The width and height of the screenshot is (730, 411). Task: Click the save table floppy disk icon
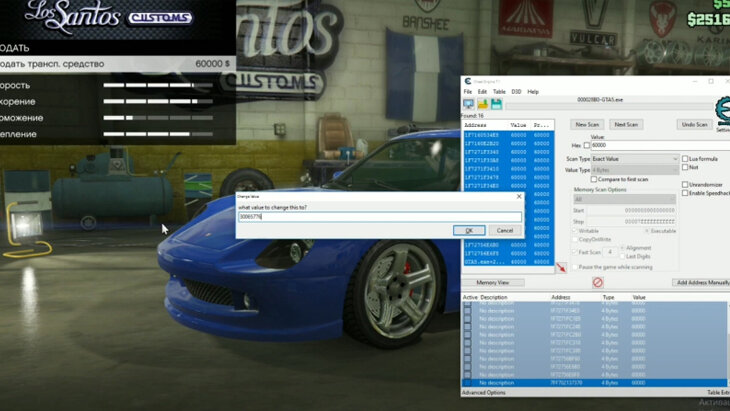coord(495,104)
